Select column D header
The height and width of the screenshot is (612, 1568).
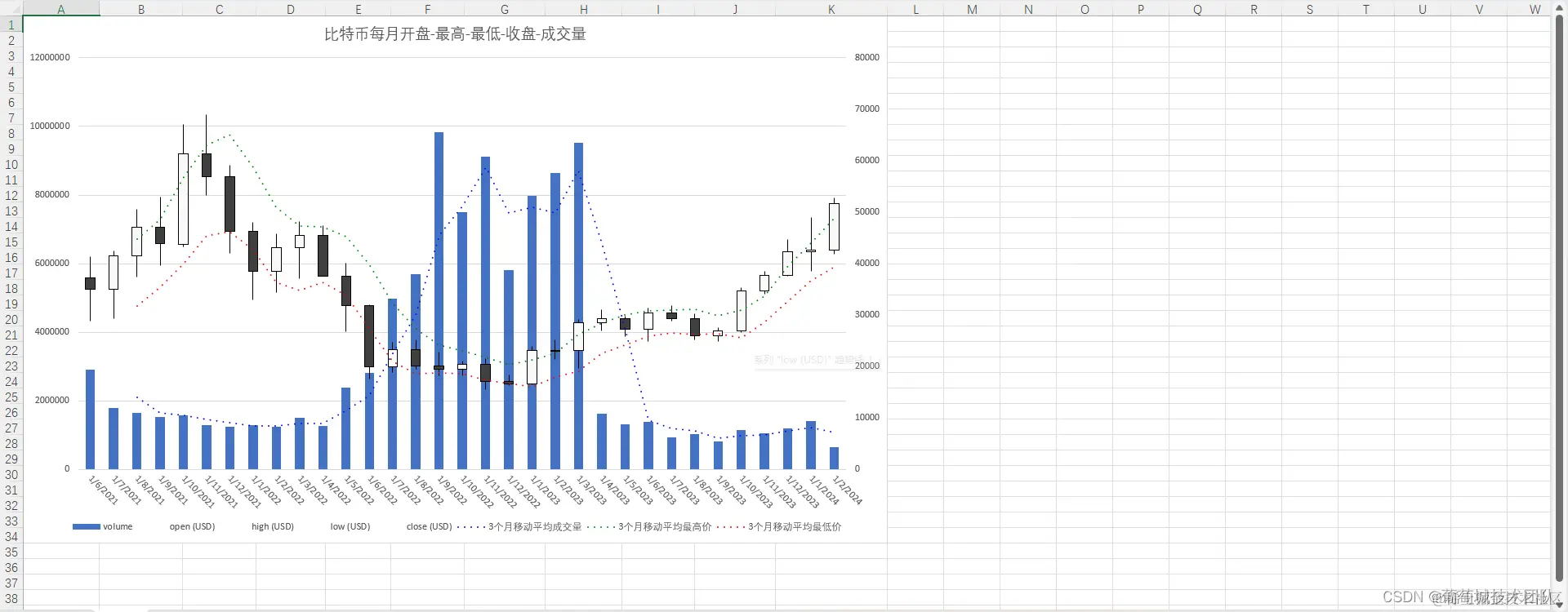(x=291, y=10)
